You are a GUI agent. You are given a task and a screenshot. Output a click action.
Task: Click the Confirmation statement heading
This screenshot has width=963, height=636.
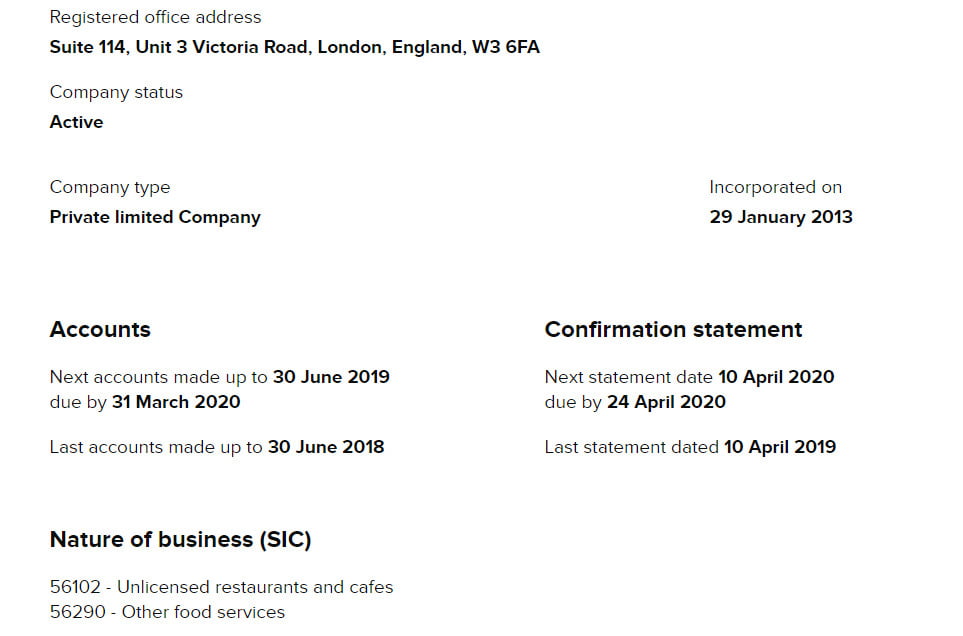point(674,330)
